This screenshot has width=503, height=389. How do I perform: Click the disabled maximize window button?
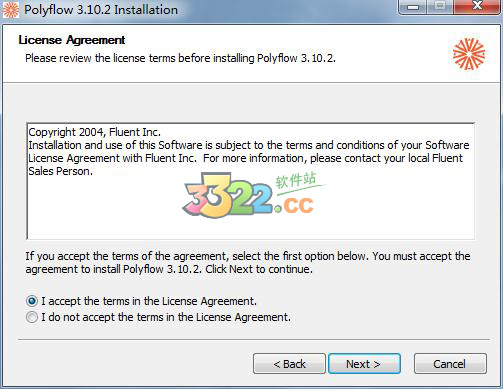440,7
